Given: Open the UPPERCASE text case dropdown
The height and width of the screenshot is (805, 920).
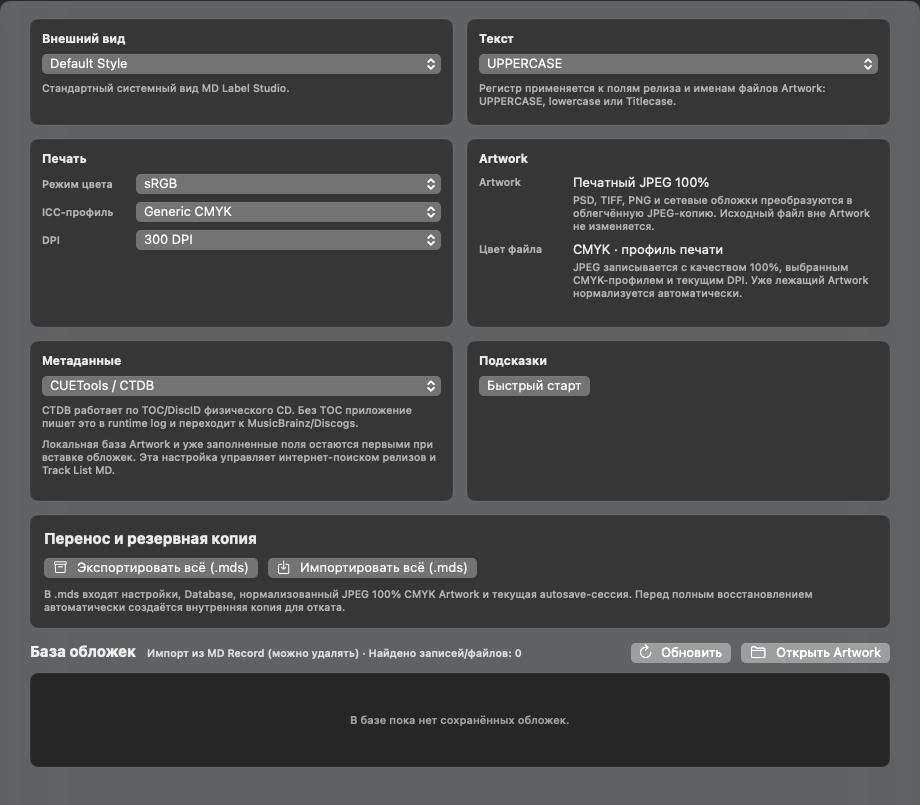Looking at the screenshot, I should (678, 64).
